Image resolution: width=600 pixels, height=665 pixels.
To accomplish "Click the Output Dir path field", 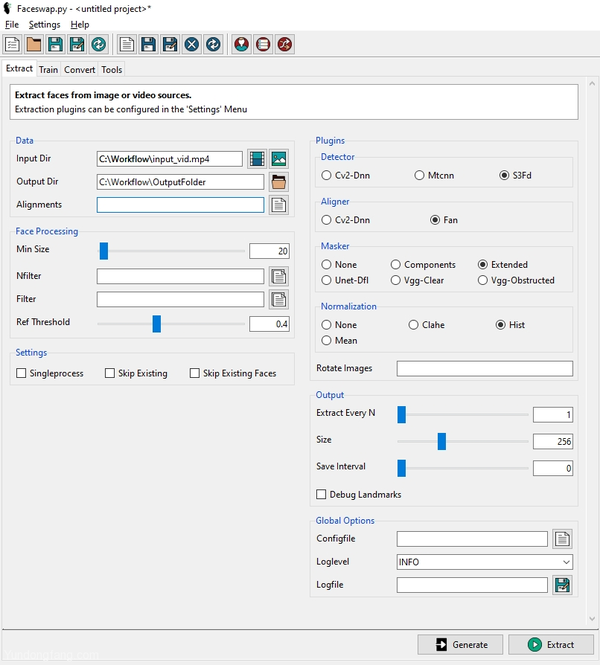I will [x=180, y=182].
